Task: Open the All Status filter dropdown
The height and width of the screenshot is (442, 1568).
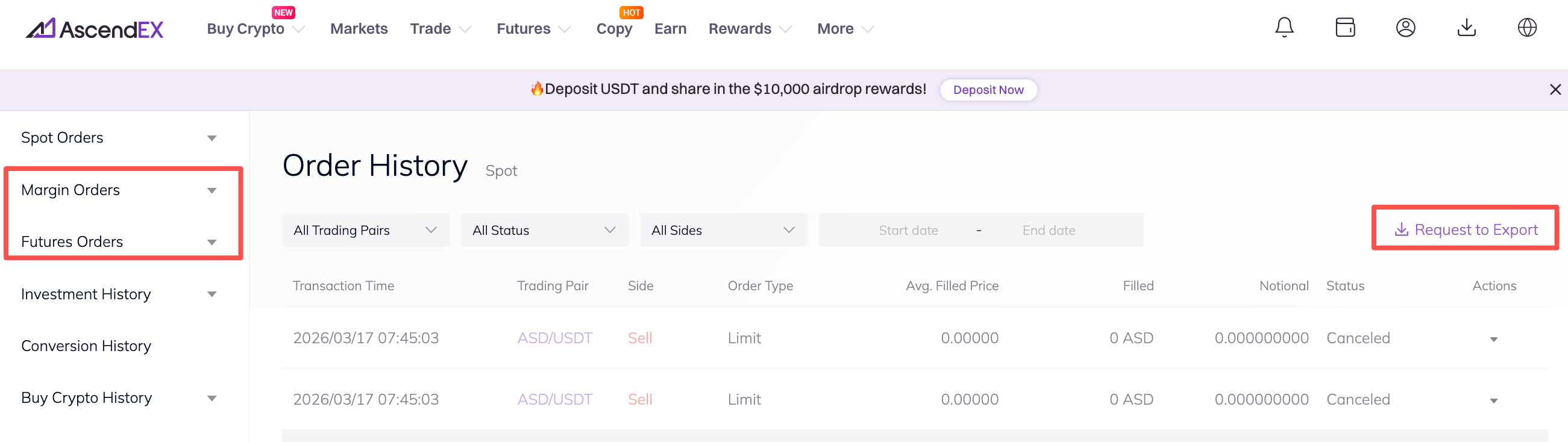Action: 544,230
